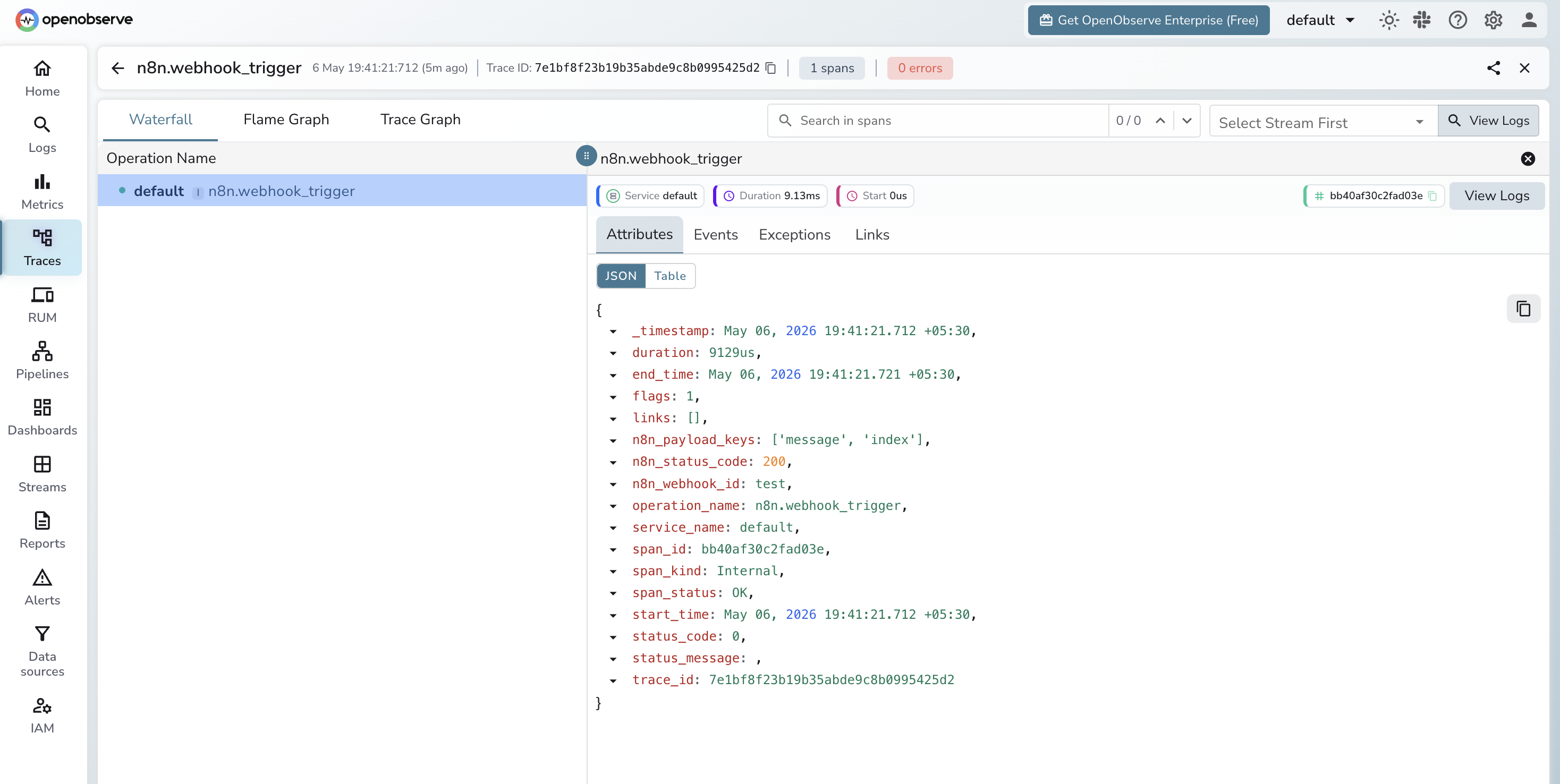The height and width of the screenshot is (784, 1560).
Task: Click the openobserve logo
Action: coord(74,19)
